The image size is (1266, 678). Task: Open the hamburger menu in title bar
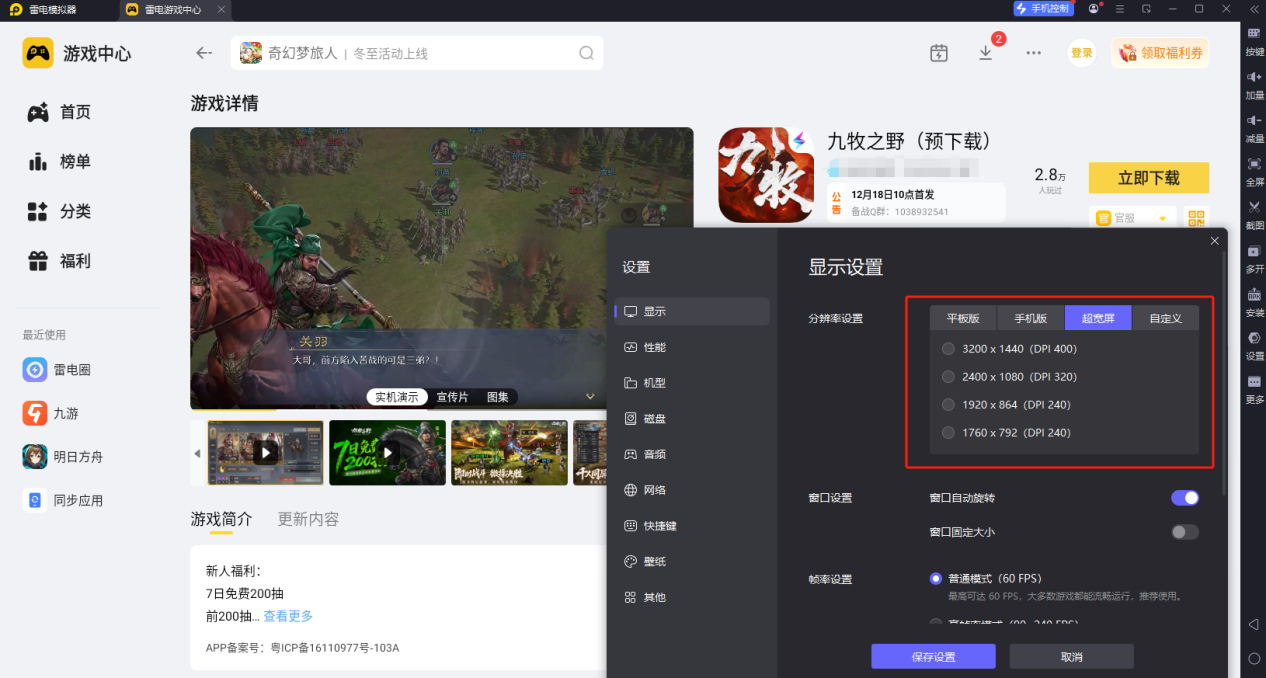coord(1120,9)
